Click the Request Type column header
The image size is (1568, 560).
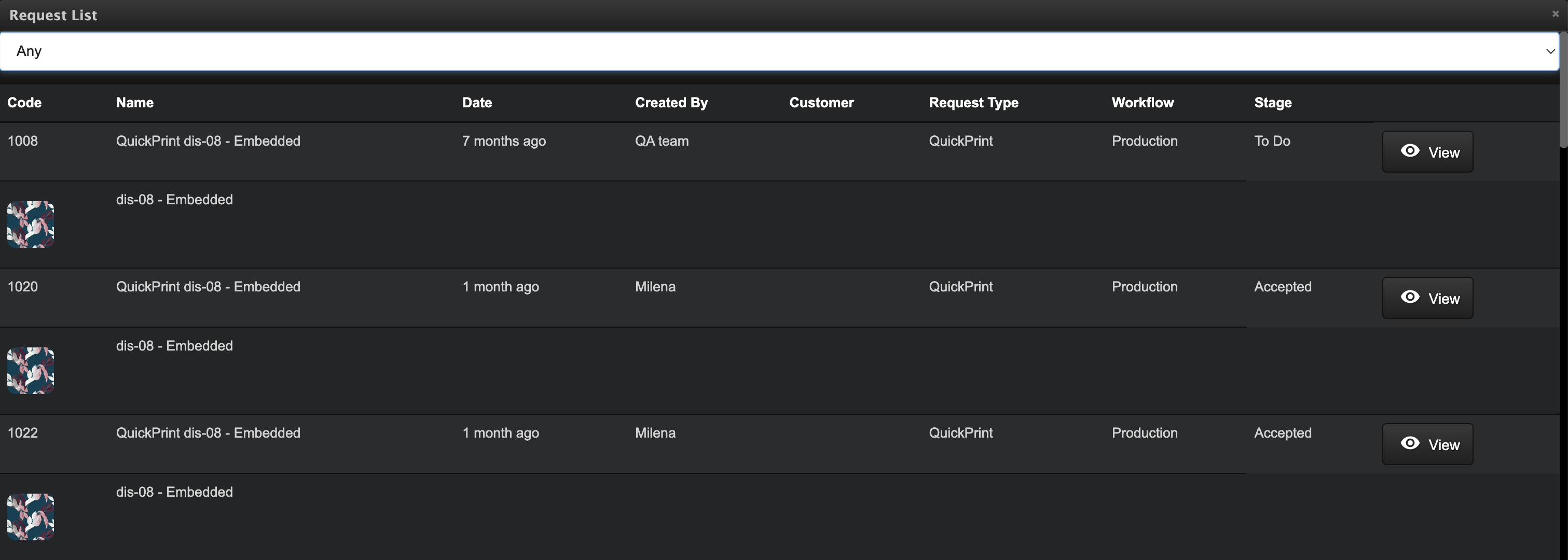click(973, 103)
